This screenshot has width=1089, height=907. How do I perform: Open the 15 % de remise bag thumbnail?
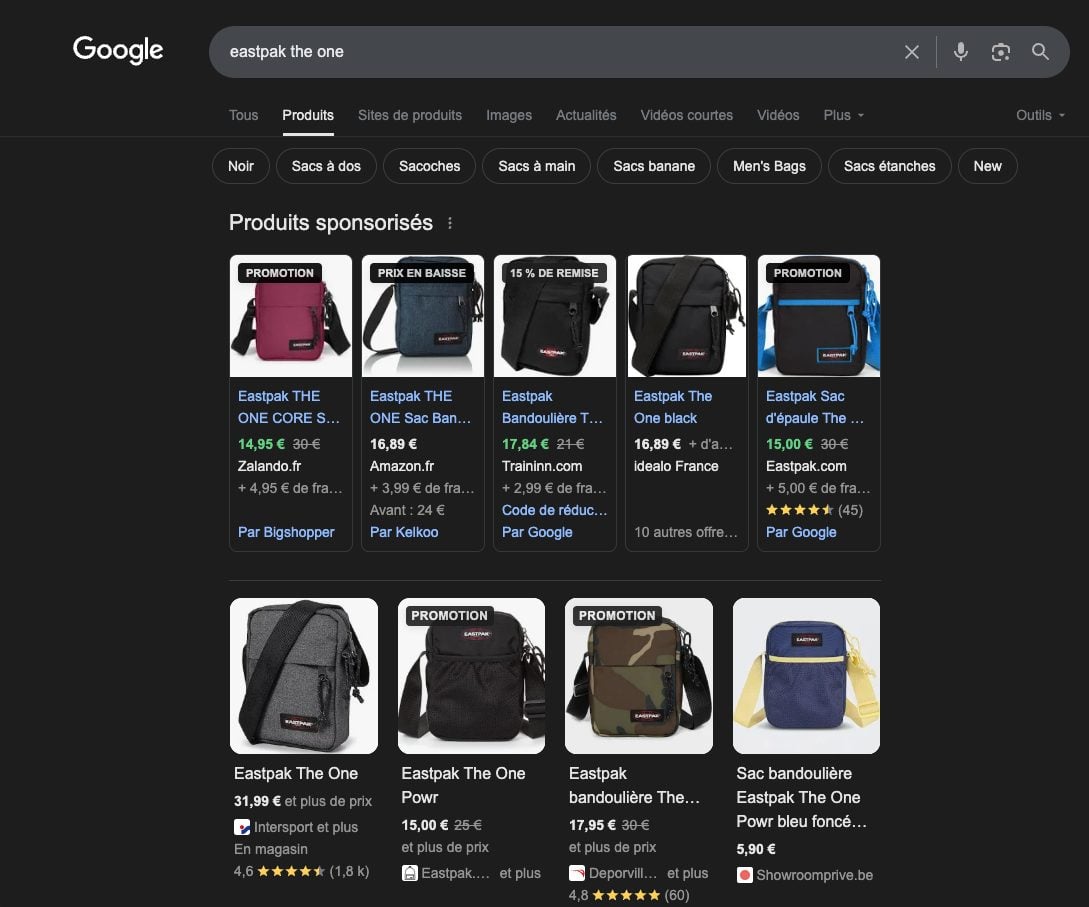[555, 316]
